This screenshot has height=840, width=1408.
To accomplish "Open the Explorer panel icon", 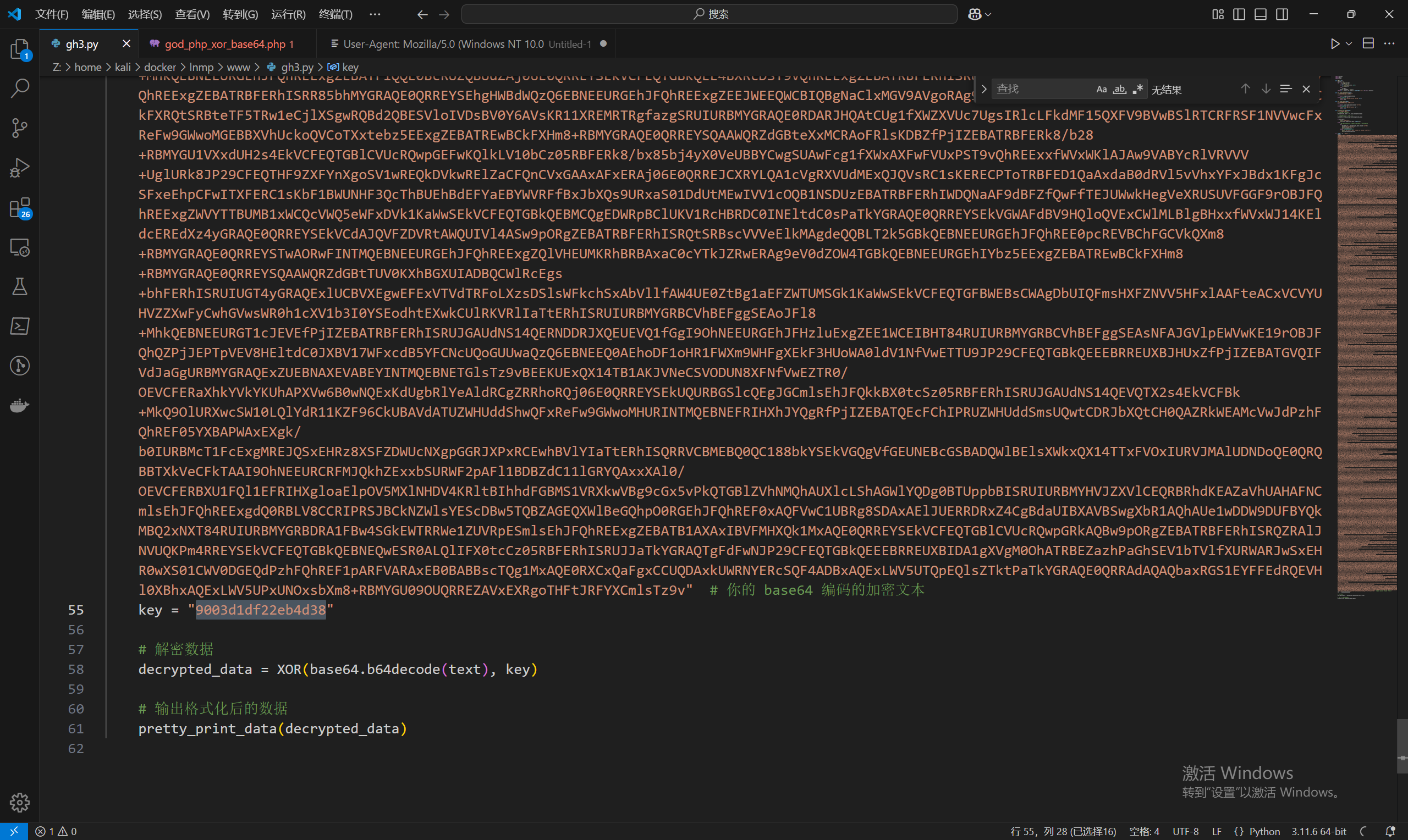I will [19, 49].
